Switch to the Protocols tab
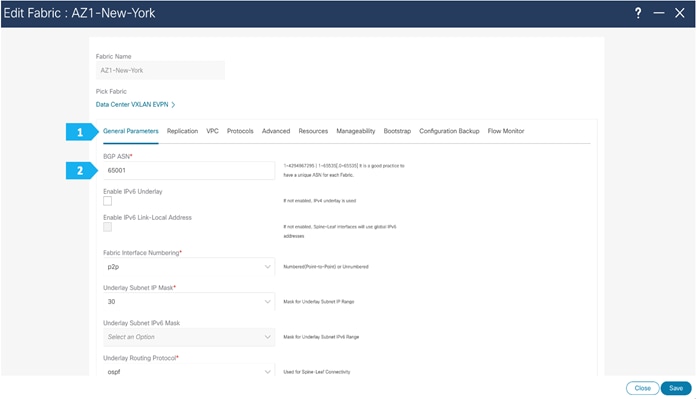 pyautogui.click(x=240, y=131)
